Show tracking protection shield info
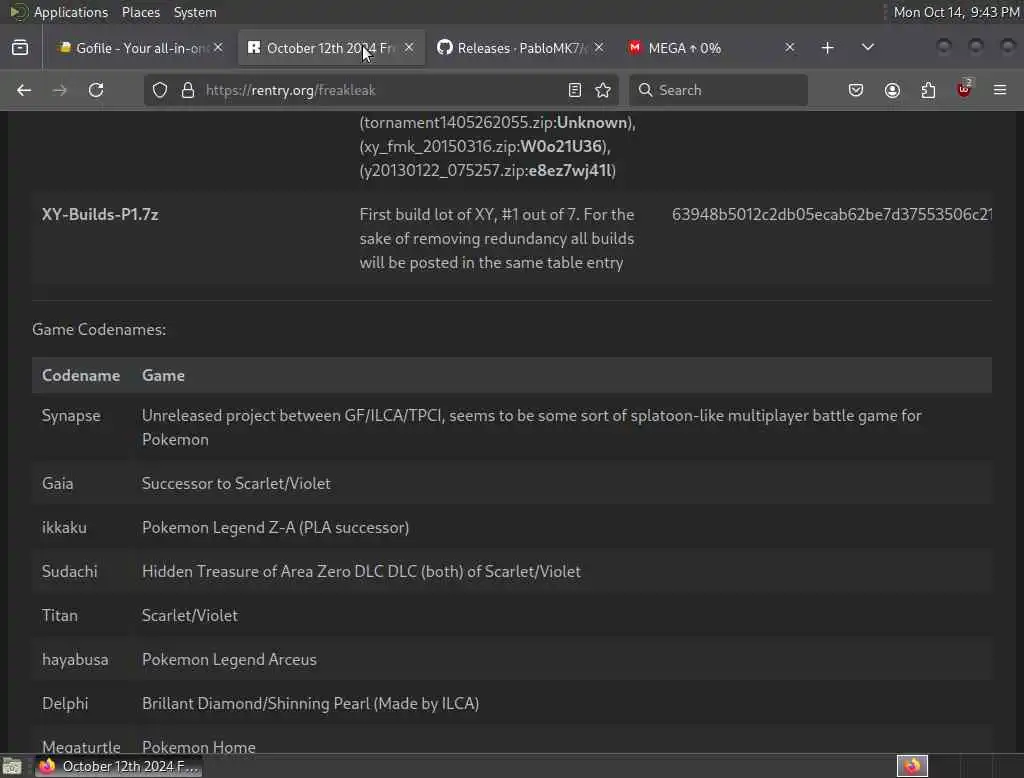 160,90
